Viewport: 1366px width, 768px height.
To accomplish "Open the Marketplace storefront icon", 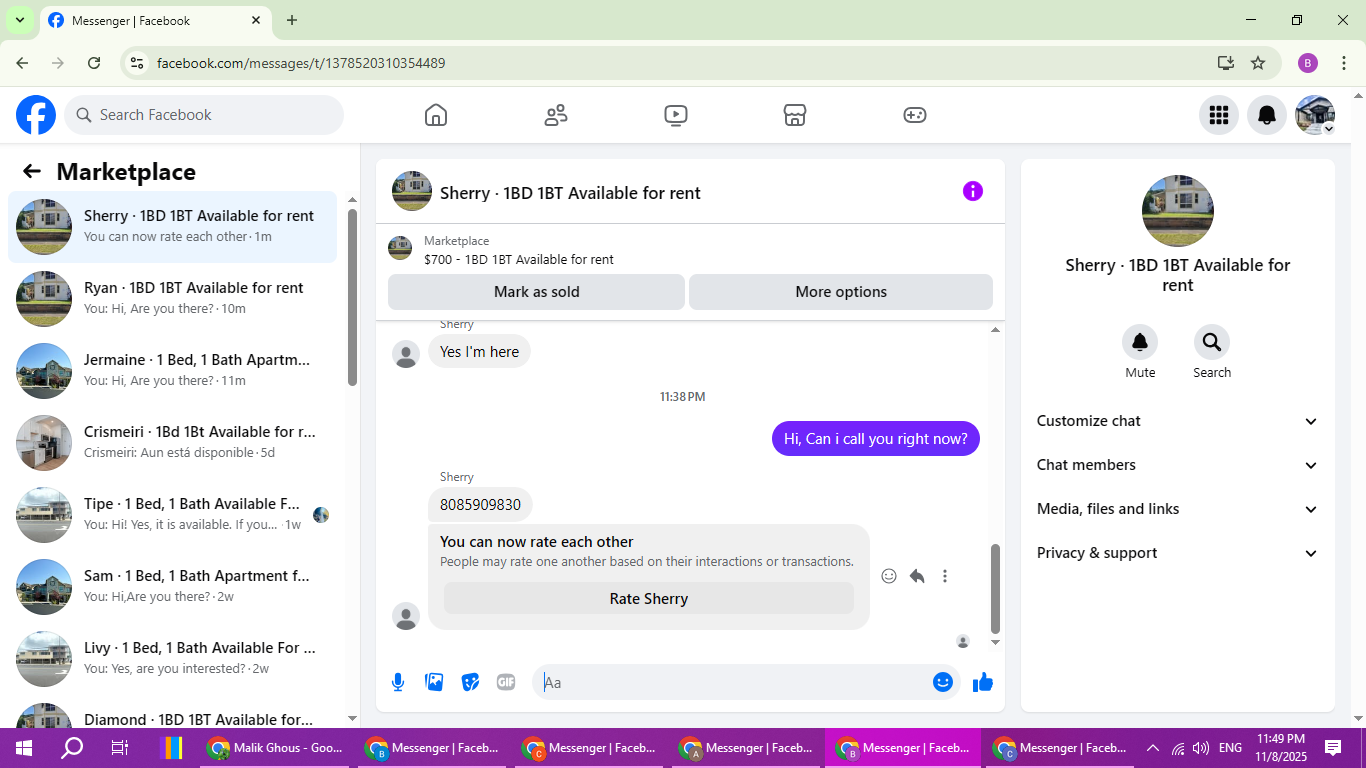I will pyautogui.click(x=795, y=115).
